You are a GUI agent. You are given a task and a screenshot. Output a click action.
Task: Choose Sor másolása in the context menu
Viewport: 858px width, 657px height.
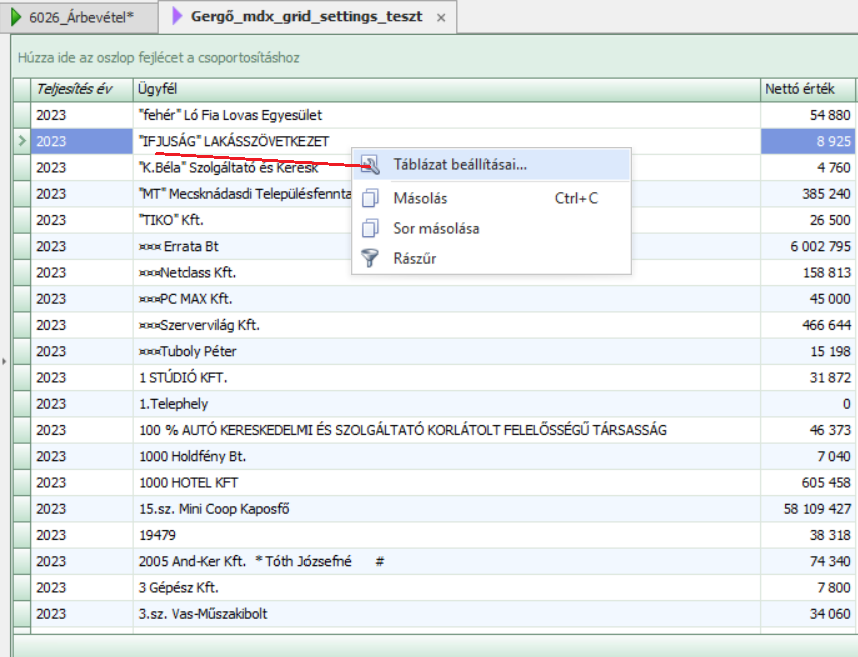(x=435, y=228)
